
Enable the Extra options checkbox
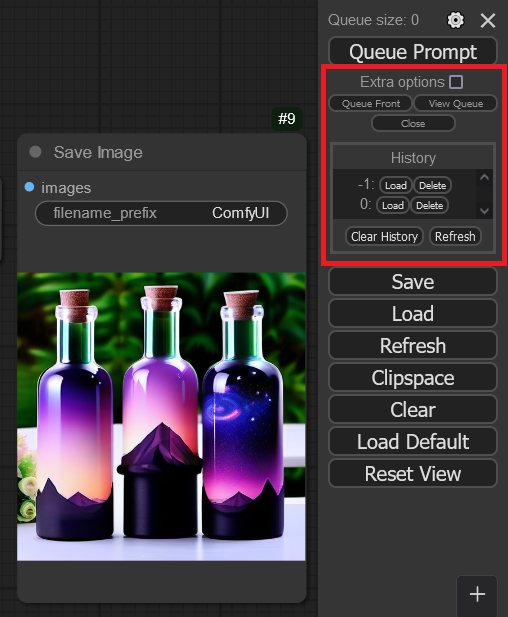(456, 82)
